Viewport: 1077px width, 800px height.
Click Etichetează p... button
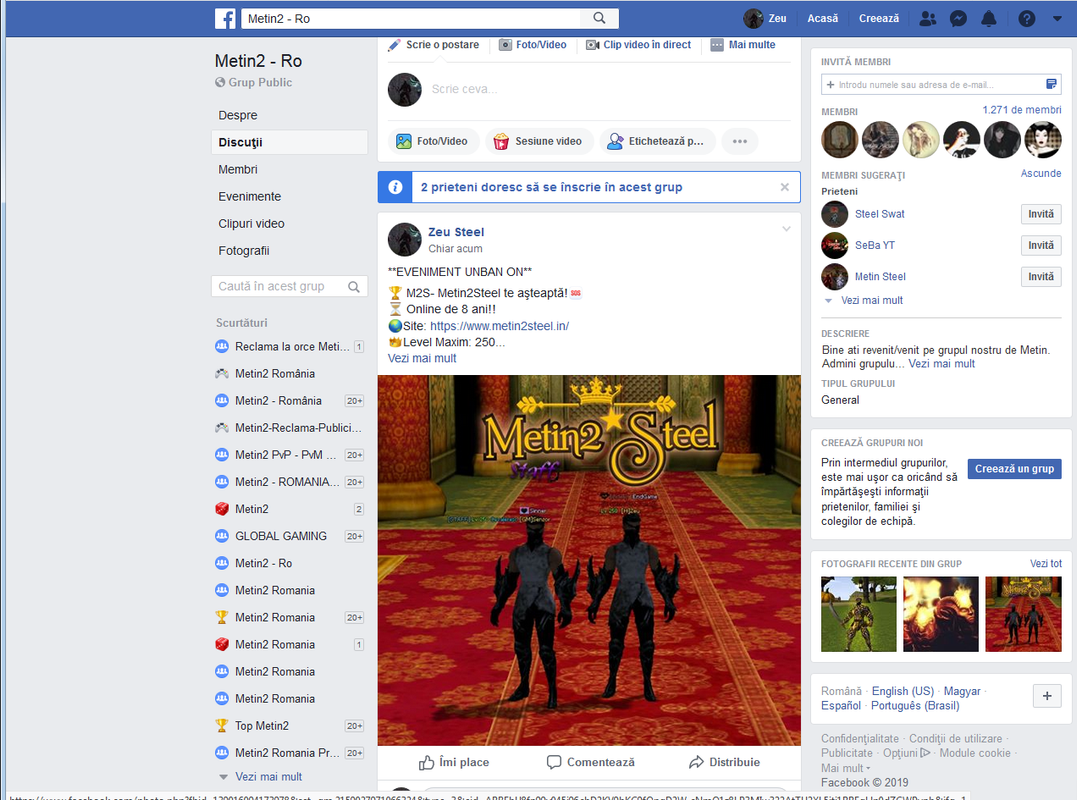[x=657, y=141]
